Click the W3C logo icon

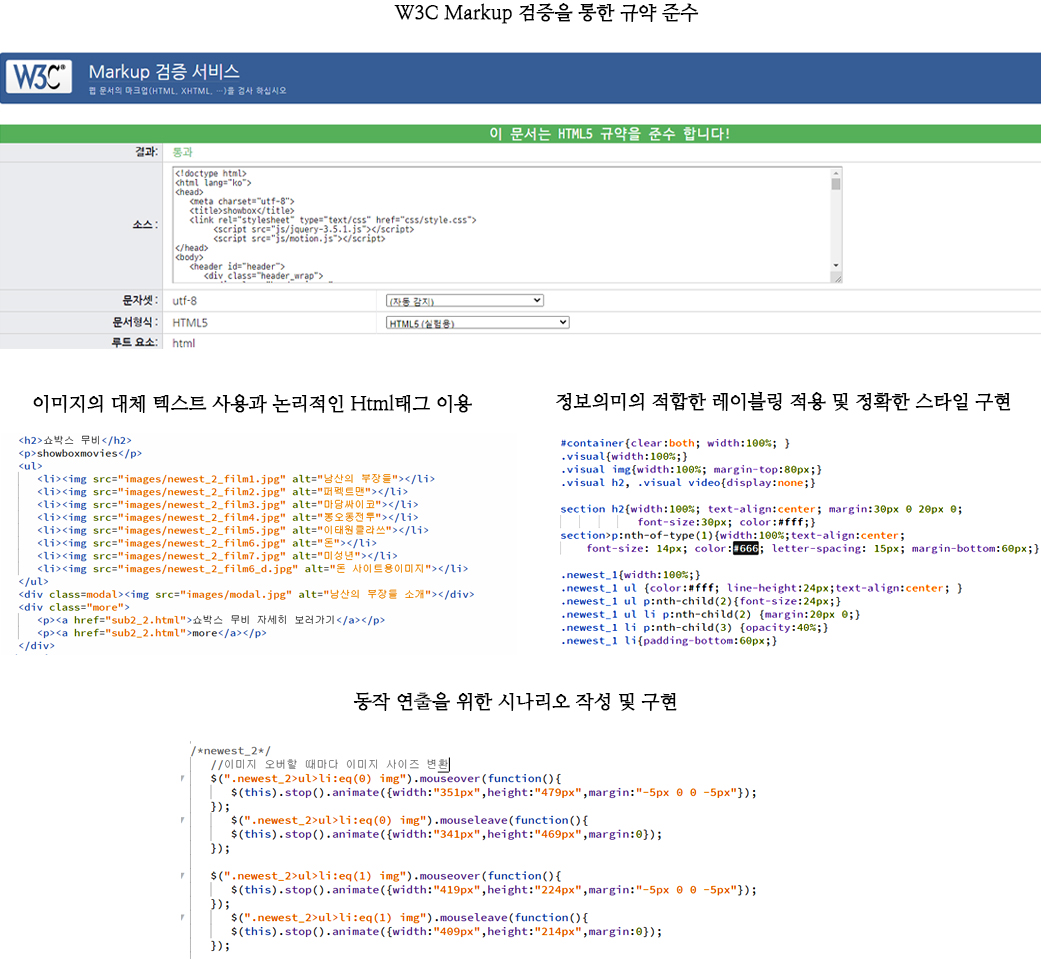point(37,77)
